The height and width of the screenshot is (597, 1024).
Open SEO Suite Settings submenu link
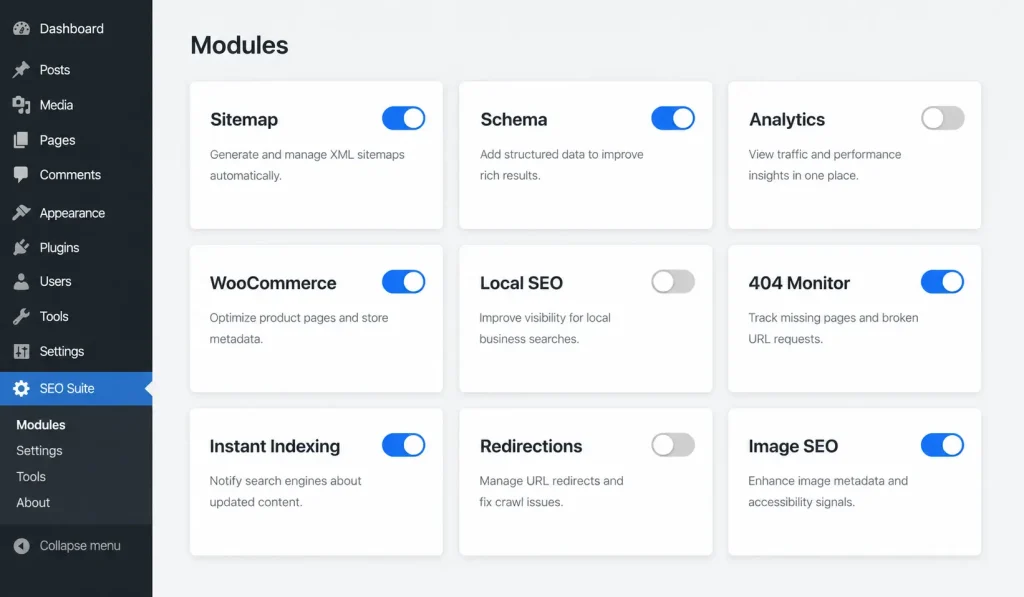pos(39,451)
